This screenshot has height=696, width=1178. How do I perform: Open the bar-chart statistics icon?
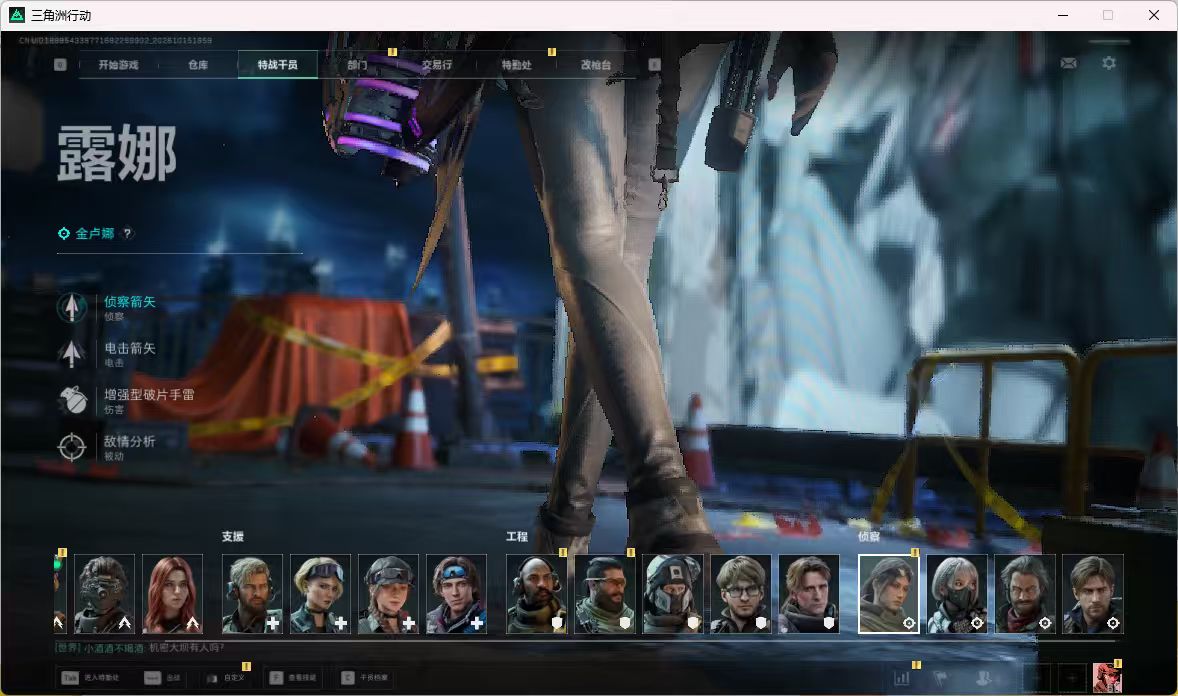point(902,678)
